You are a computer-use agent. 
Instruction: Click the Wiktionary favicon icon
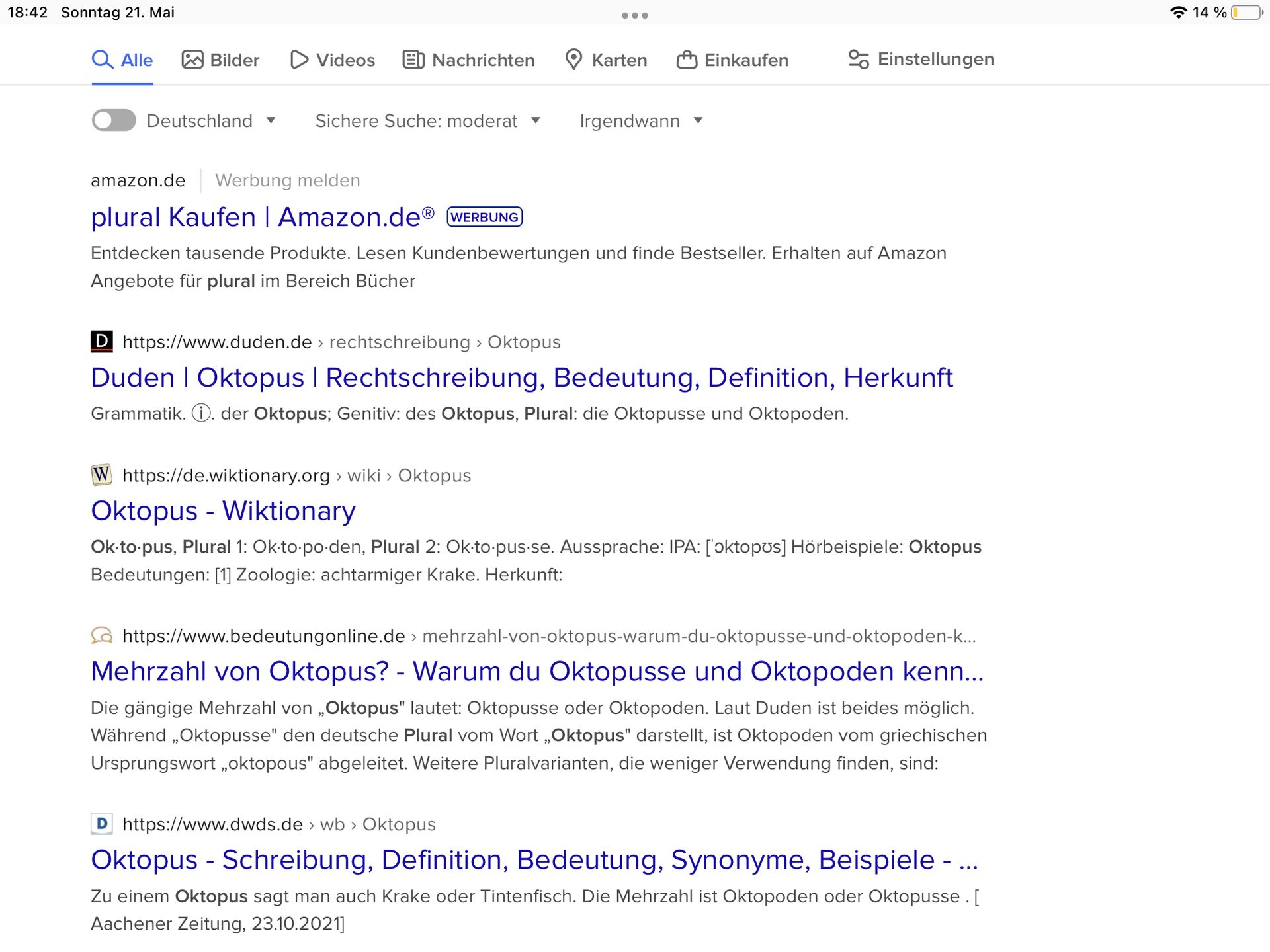coord(102,475)
